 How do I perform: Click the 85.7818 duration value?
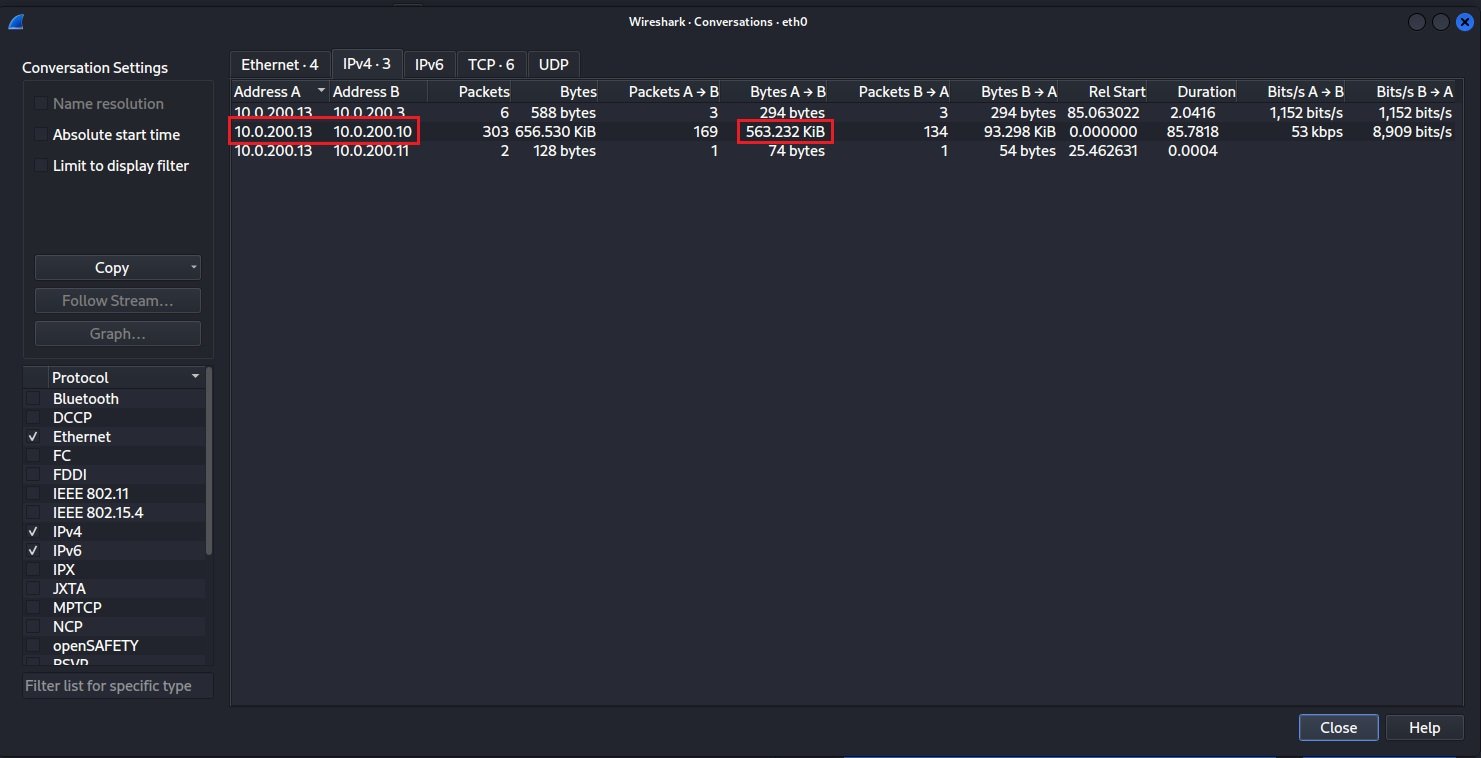1192,132
